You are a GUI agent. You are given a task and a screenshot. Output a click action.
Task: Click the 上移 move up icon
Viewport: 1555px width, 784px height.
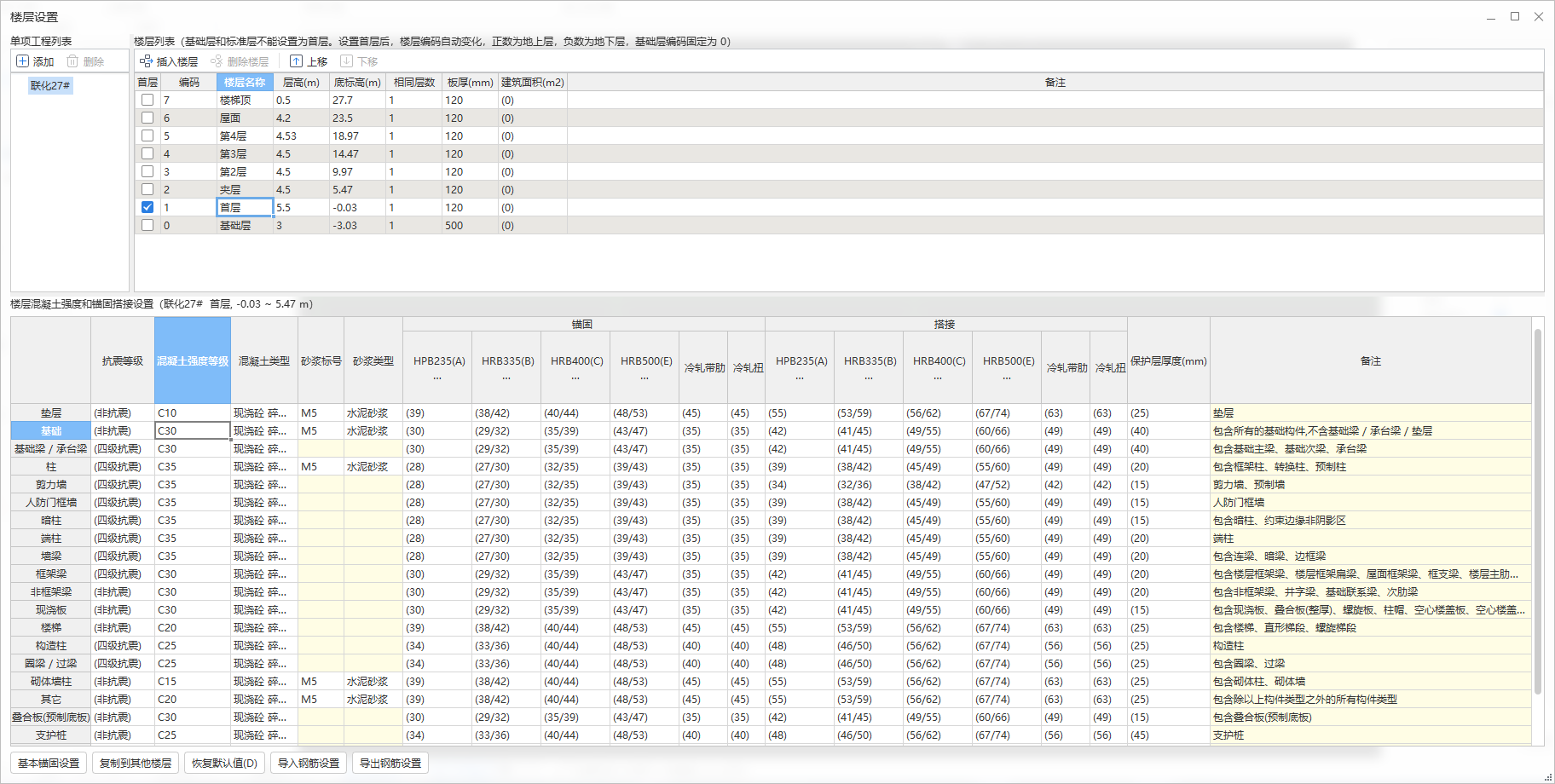tap(297, 61)
